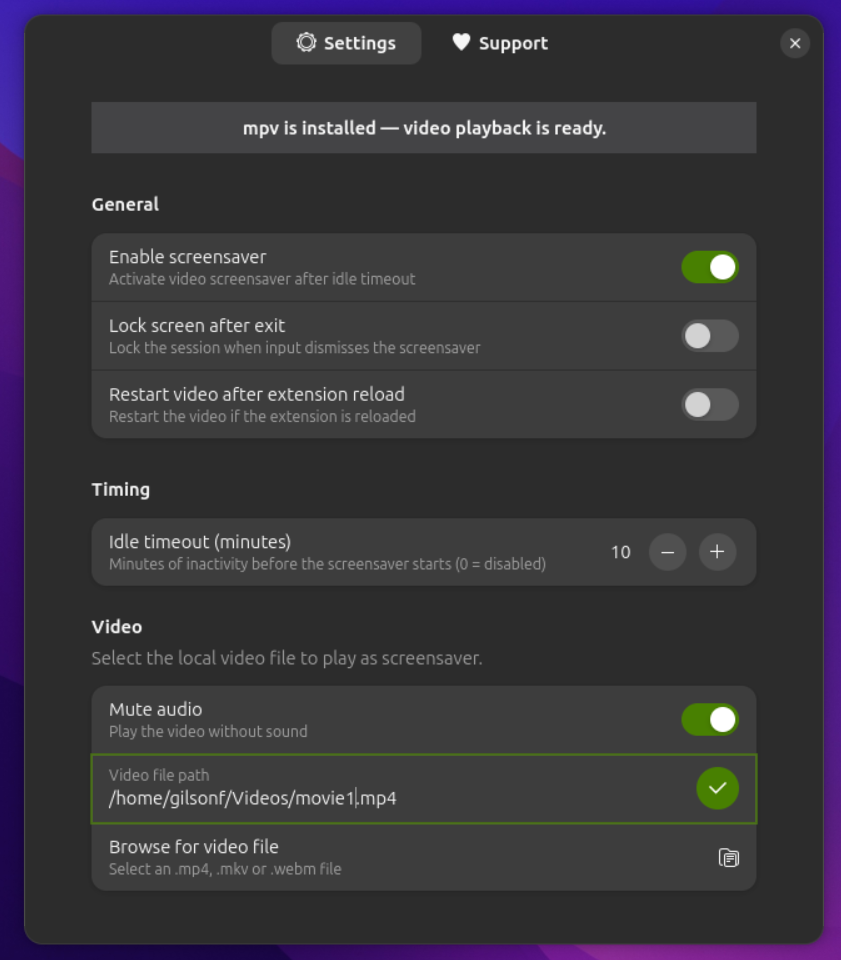Click the heart icon beside Support
Viewport: 841px width, 960px height.
coord(461,42)
